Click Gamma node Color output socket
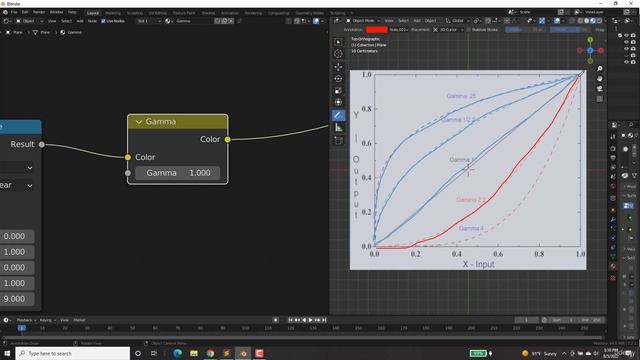640x360 pixels. pyautogui.click(x=227, y=140)
